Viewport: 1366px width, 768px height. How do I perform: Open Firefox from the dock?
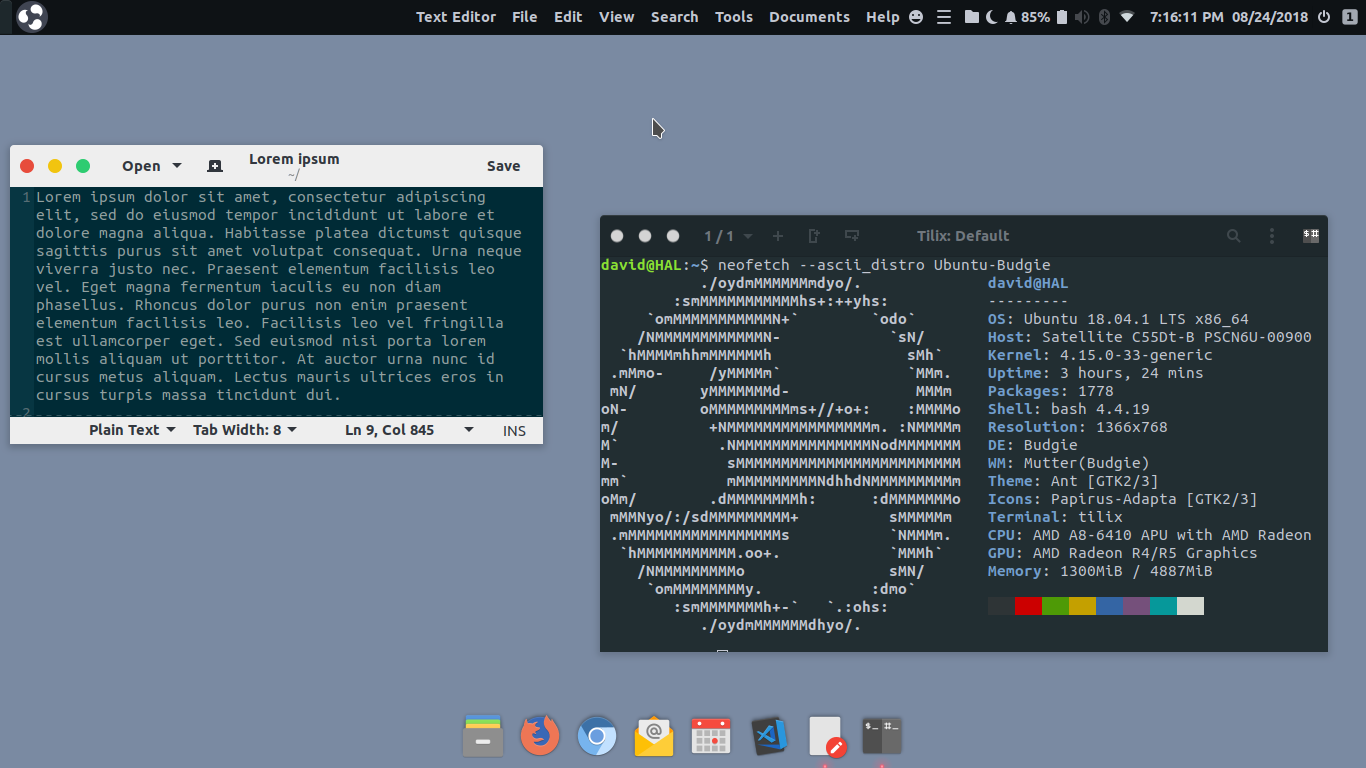[540, 737]
